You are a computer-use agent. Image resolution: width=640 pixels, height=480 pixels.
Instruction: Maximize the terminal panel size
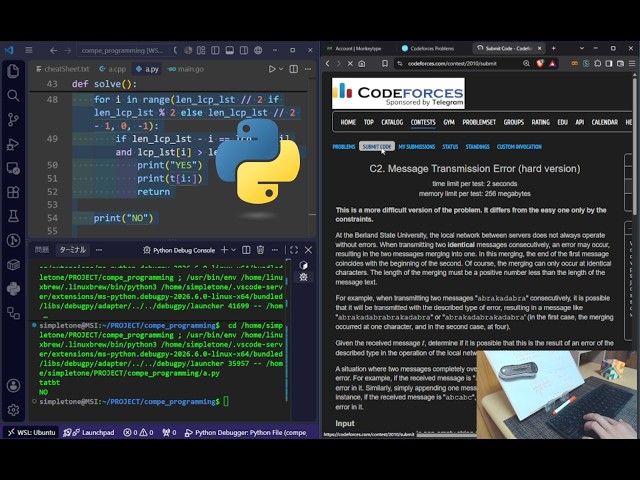293,250
